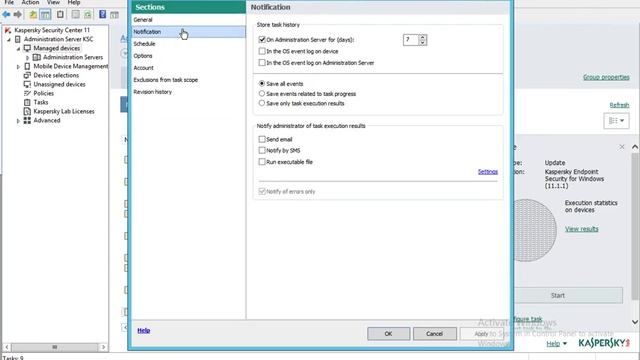Click the grayed properties sheet toolbar icon
This screenshot has height=360, width=640.
tap(76, 15)
